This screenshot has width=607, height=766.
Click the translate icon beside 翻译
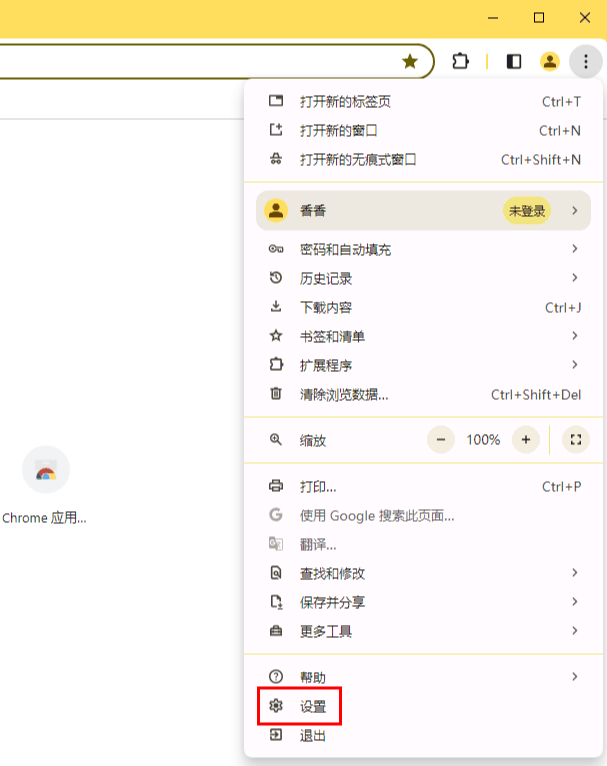pos(276,544)
